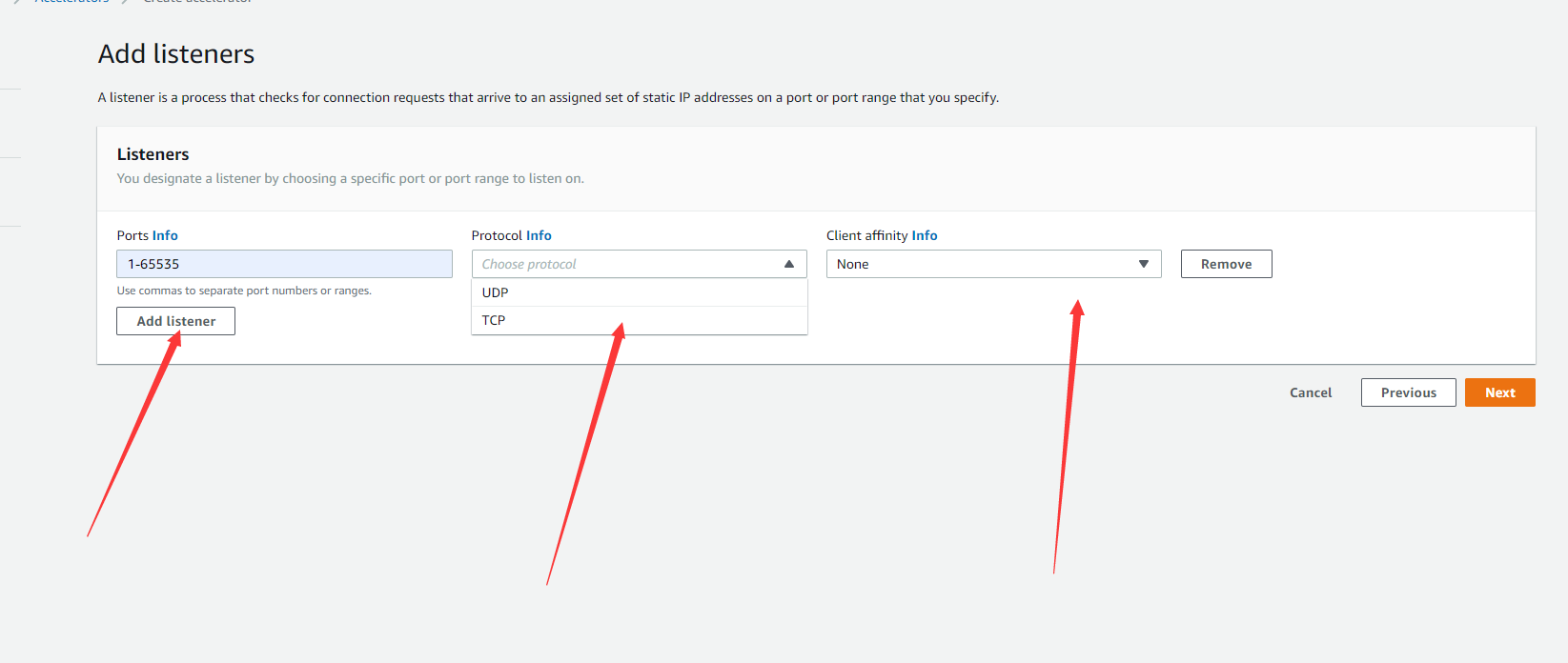
Task: Collapse the Protocol dropdown using its arrow
Action: 789,264
